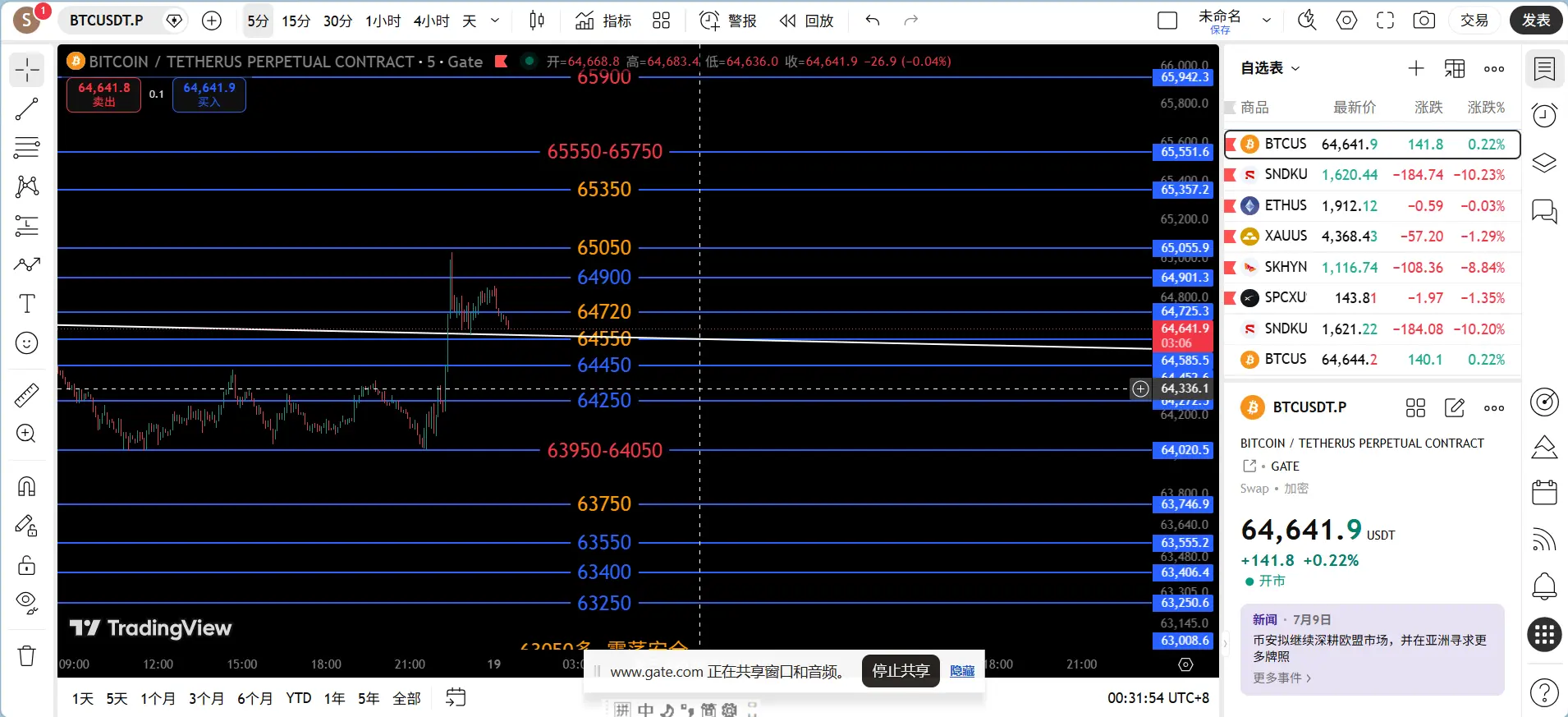This screenshot has width=1568, height=717.
Task: Open watchlist advanced view
Action: pyautogui.click(x=1455, y=68)
